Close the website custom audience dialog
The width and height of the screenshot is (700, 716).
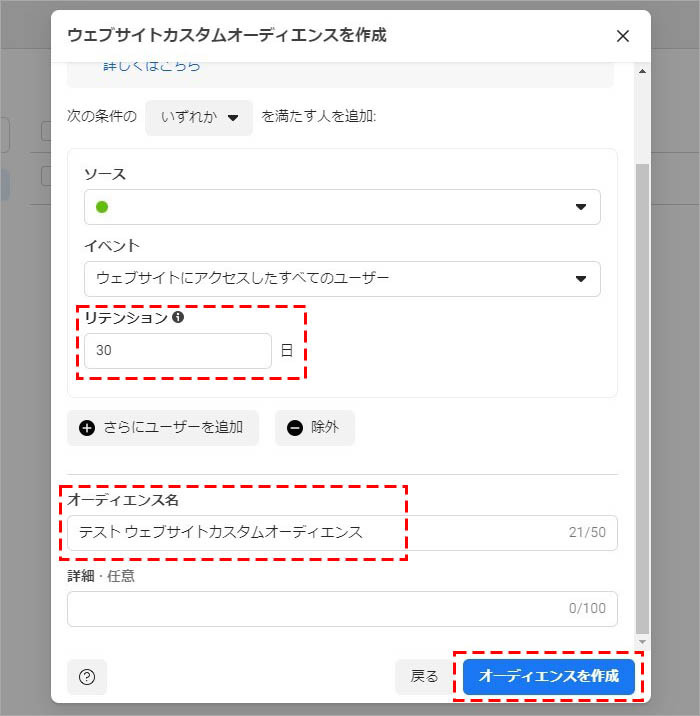click(x=622, y=36)
